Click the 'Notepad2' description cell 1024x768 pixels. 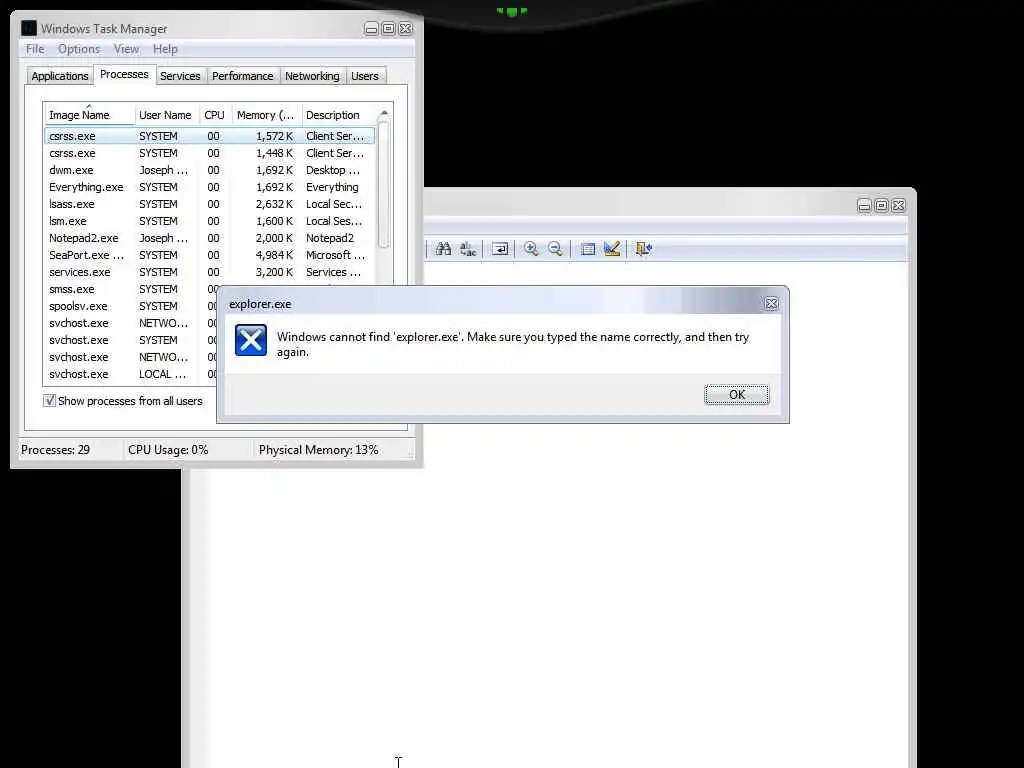[x=330, y=238]
